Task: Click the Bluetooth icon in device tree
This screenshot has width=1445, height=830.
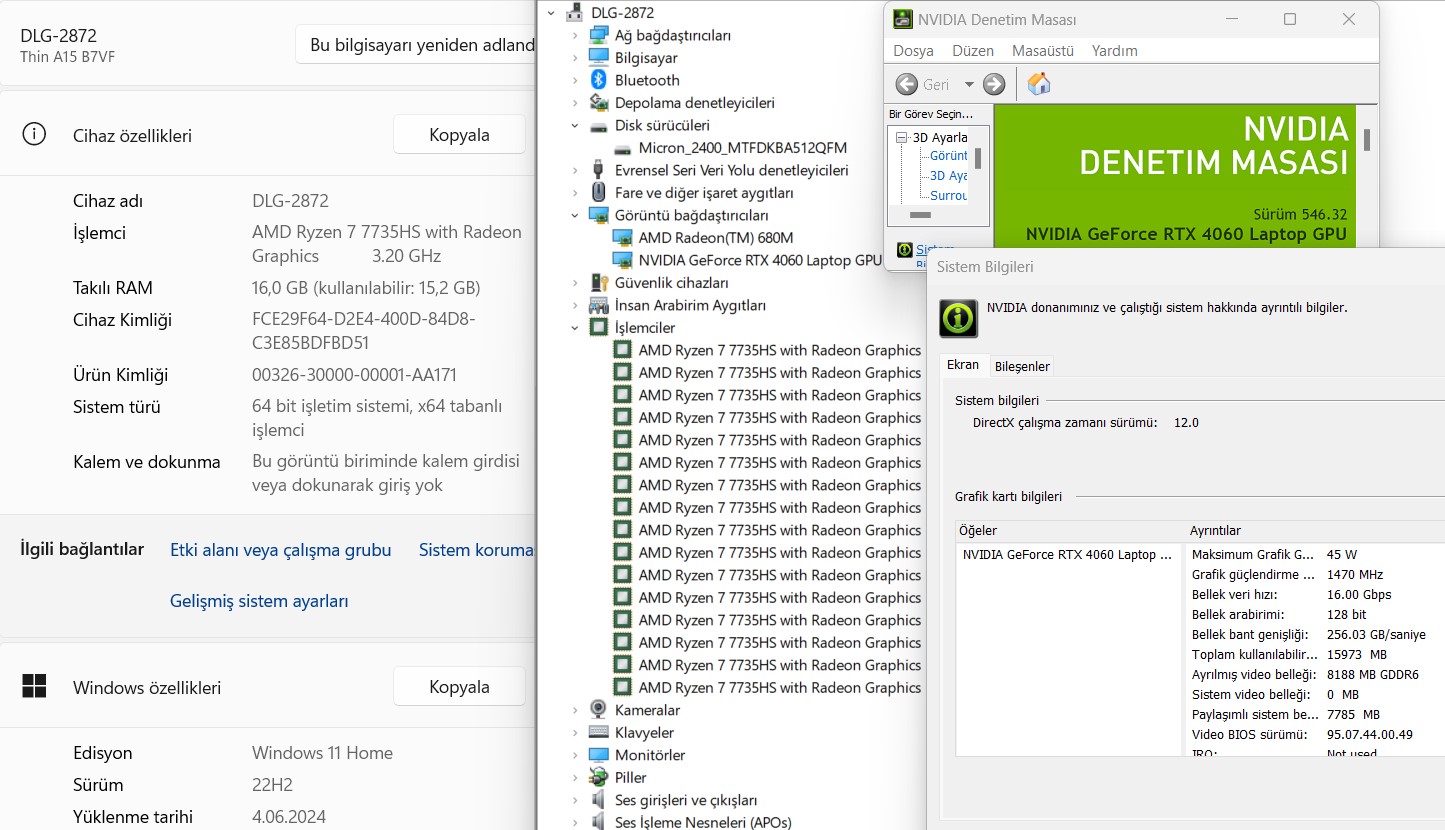Action: click(598, 80)
